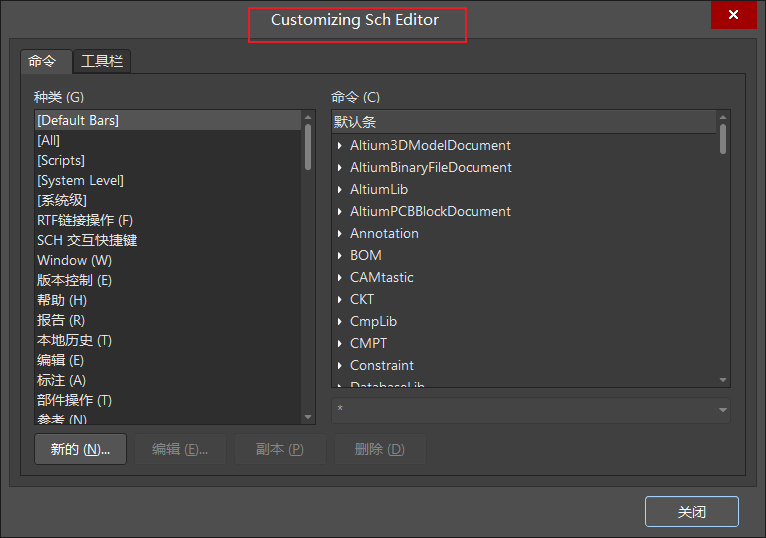This screenshot has height=538, width=766.
Task: Select 标注 (A) category
Action: point(169,381)
